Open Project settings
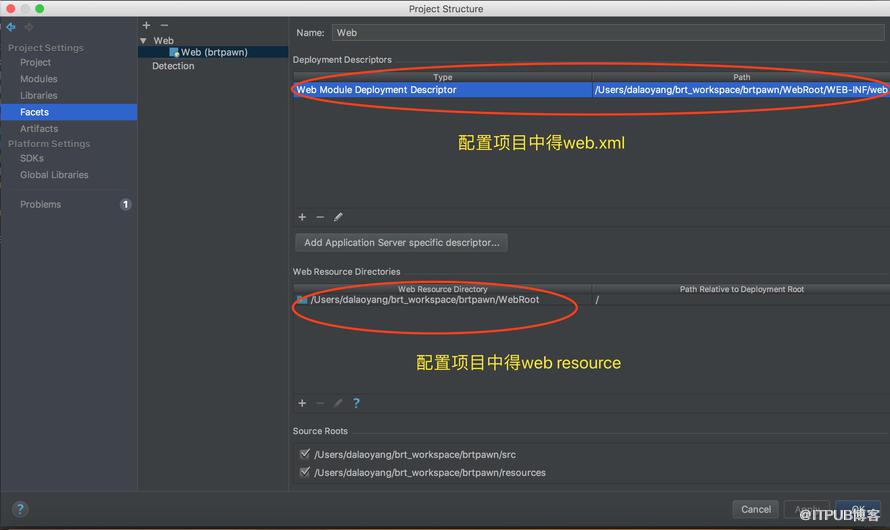Viewport: 890px width, 530px height. pos(35,62)
